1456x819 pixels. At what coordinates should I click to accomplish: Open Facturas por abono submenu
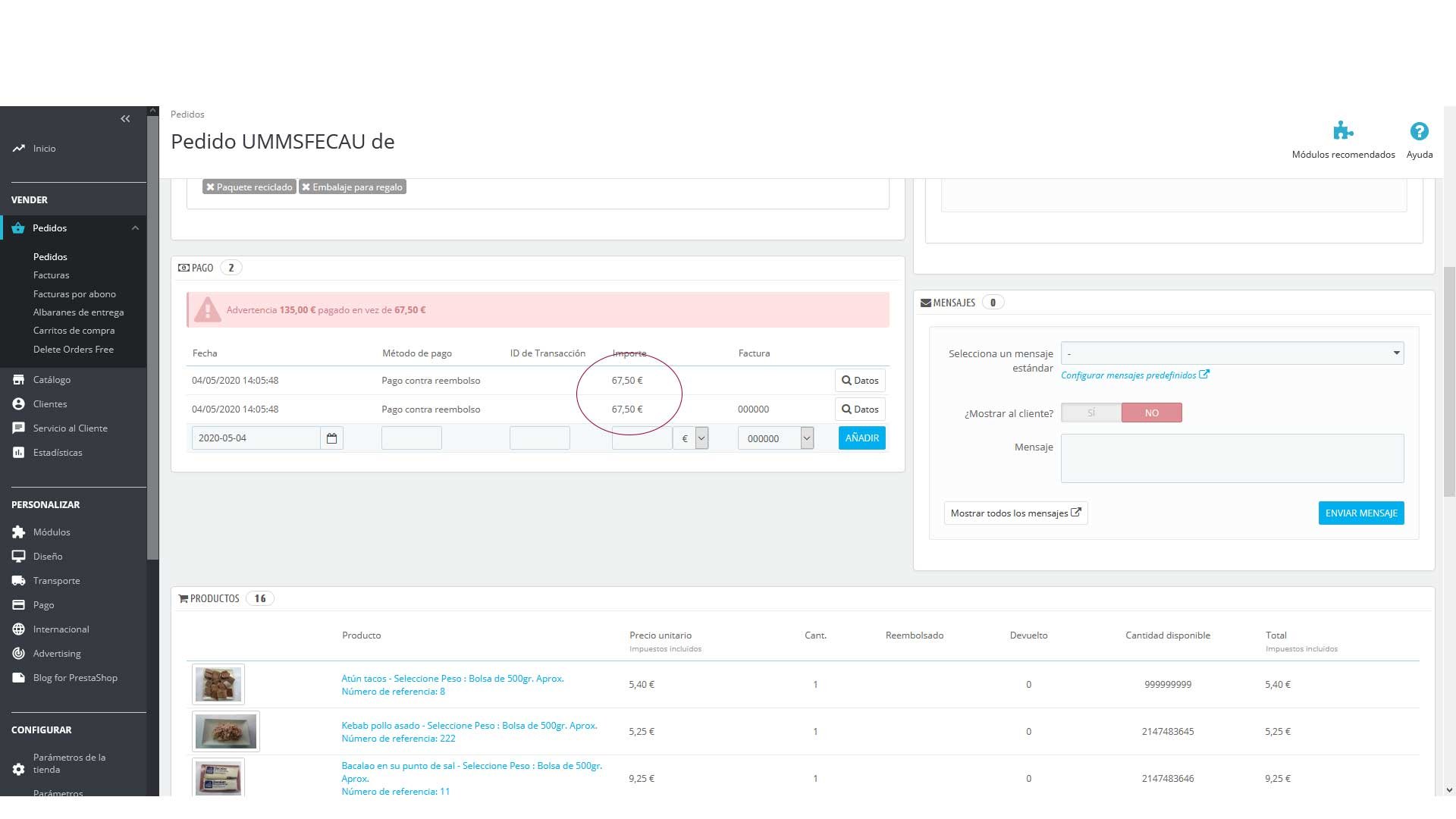pyautogui.click(x=74, y=293)
